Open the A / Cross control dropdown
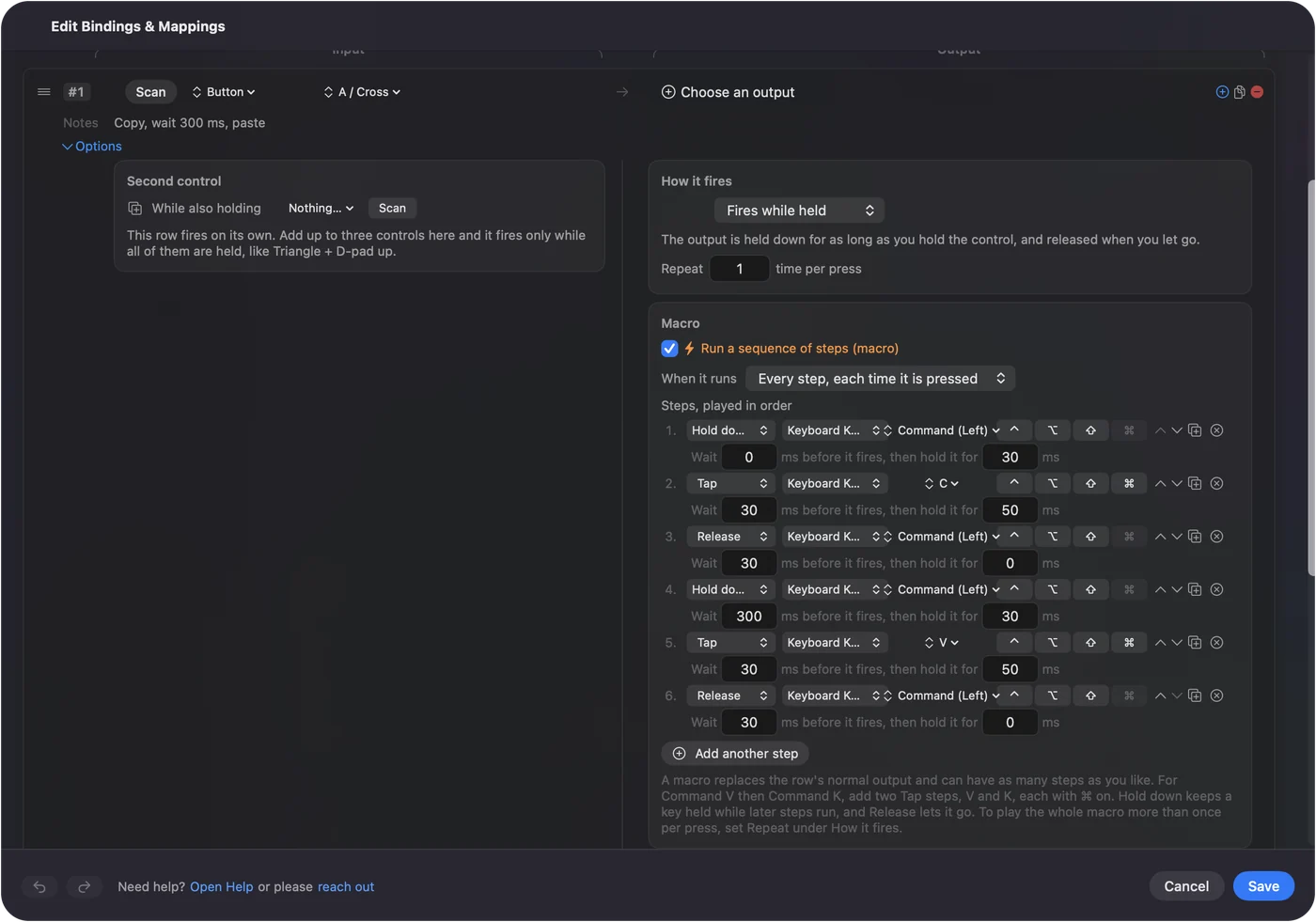 tap(362, 92)
